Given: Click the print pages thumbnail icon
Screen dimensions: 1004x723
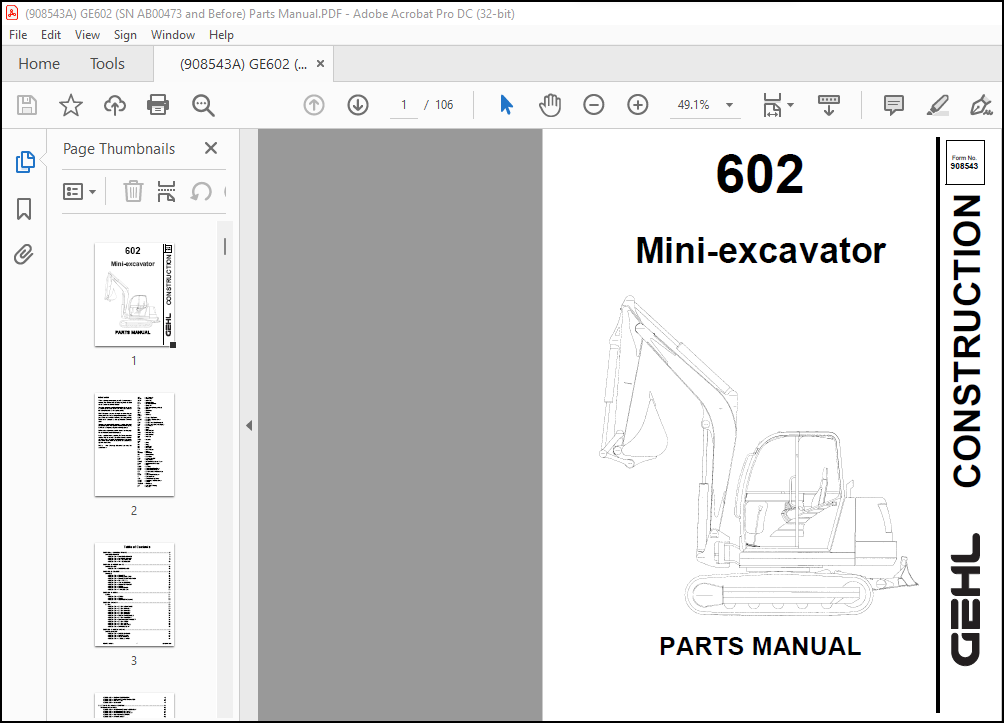Looking at the screenshot, I should [x=166, y=191].
